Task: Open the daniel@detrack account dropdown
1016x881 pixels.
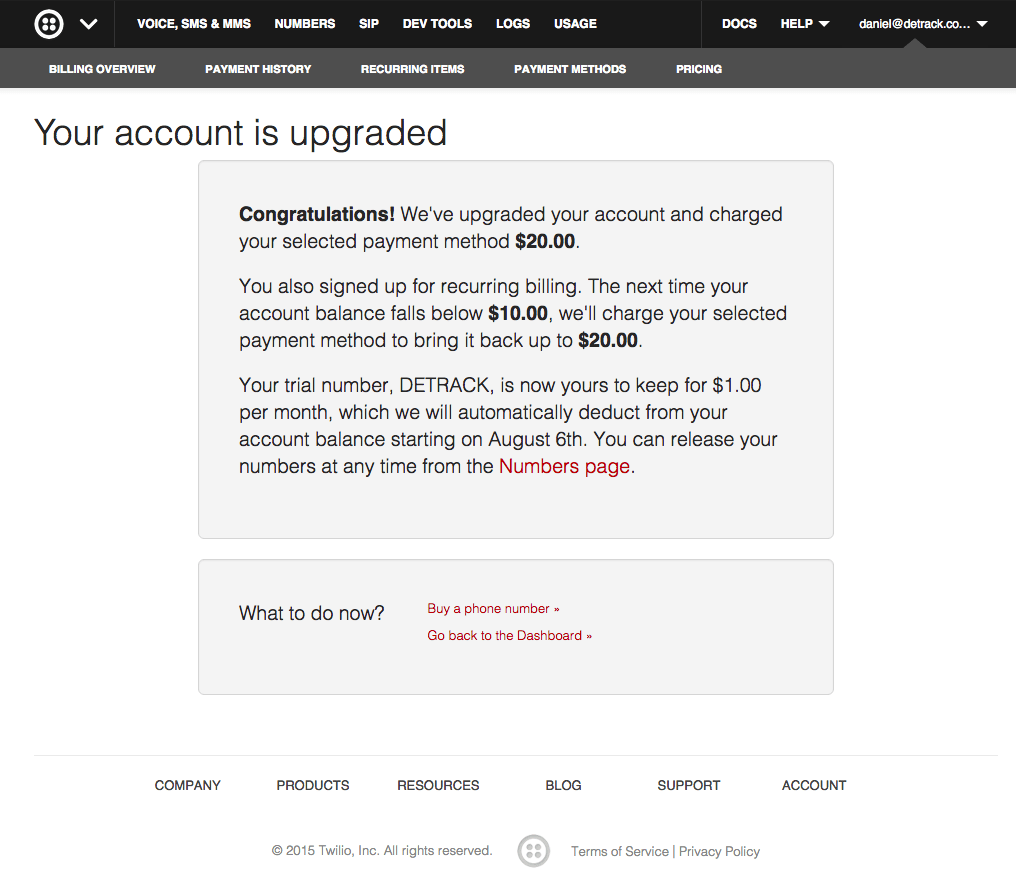Action: [x=923, y=24]
